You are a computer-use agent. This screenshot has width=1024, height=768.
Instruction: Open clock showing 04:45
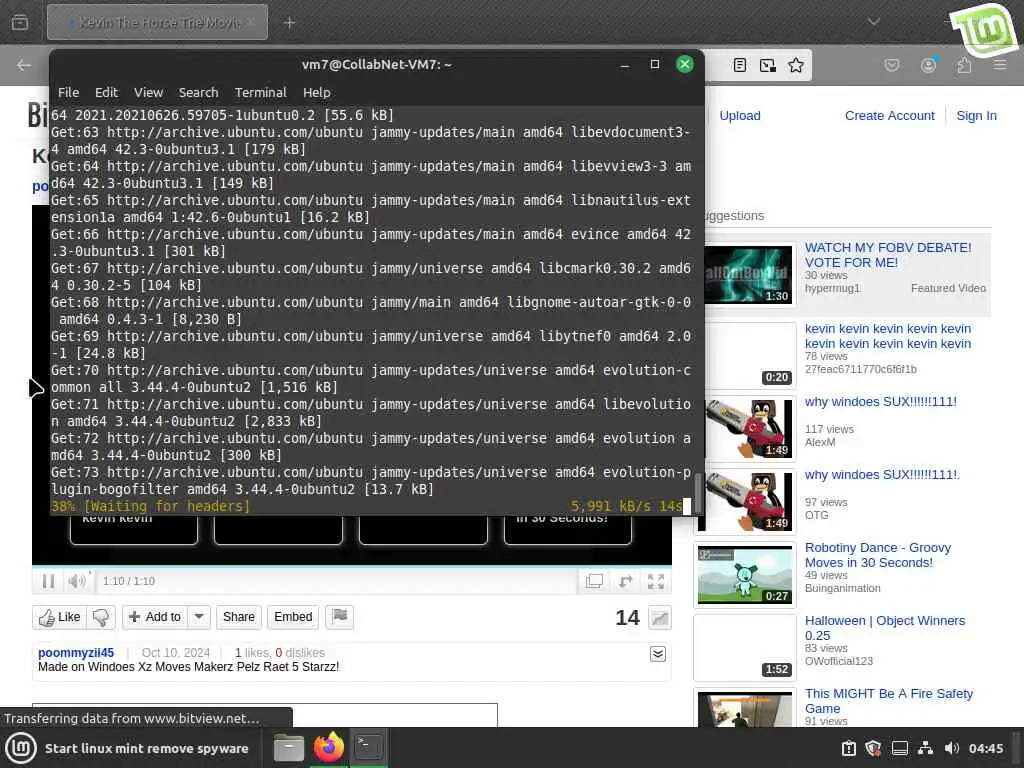[986, 748]
